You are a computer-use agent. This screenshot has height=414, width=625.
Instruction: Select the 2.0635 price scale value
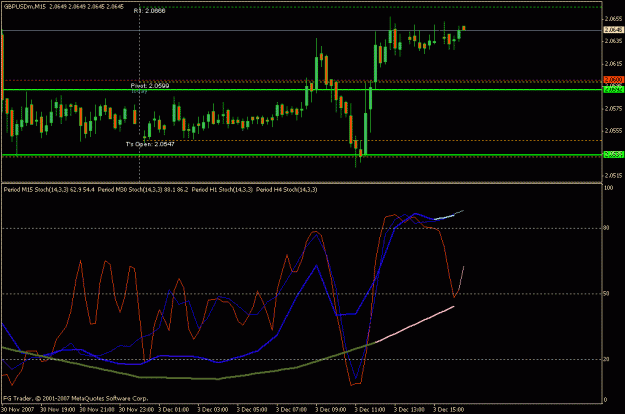[x=613, y=41]
